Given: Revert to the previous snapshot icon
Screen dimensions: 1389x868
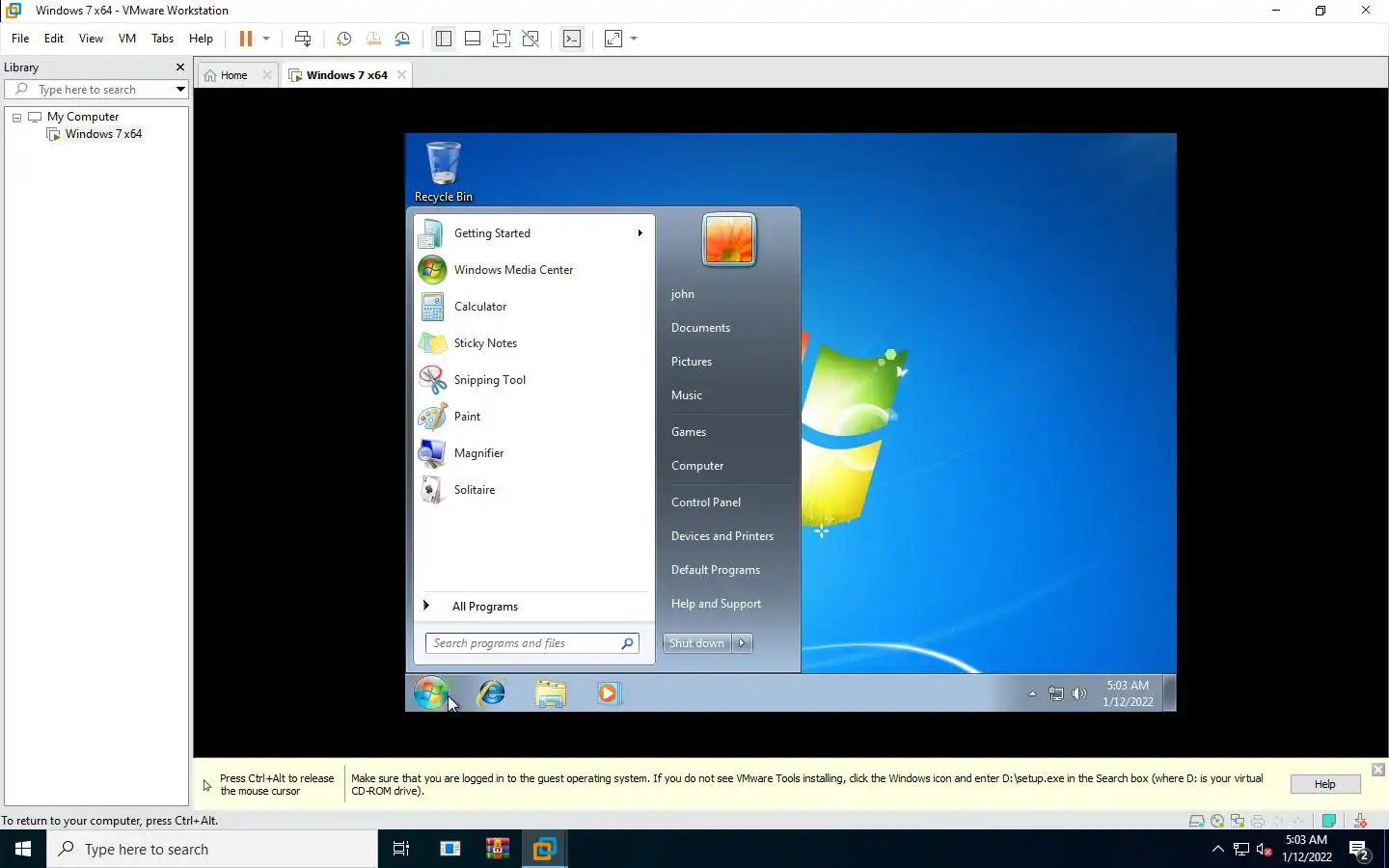Looking at the screenshot, I should (x=373, y=39).
